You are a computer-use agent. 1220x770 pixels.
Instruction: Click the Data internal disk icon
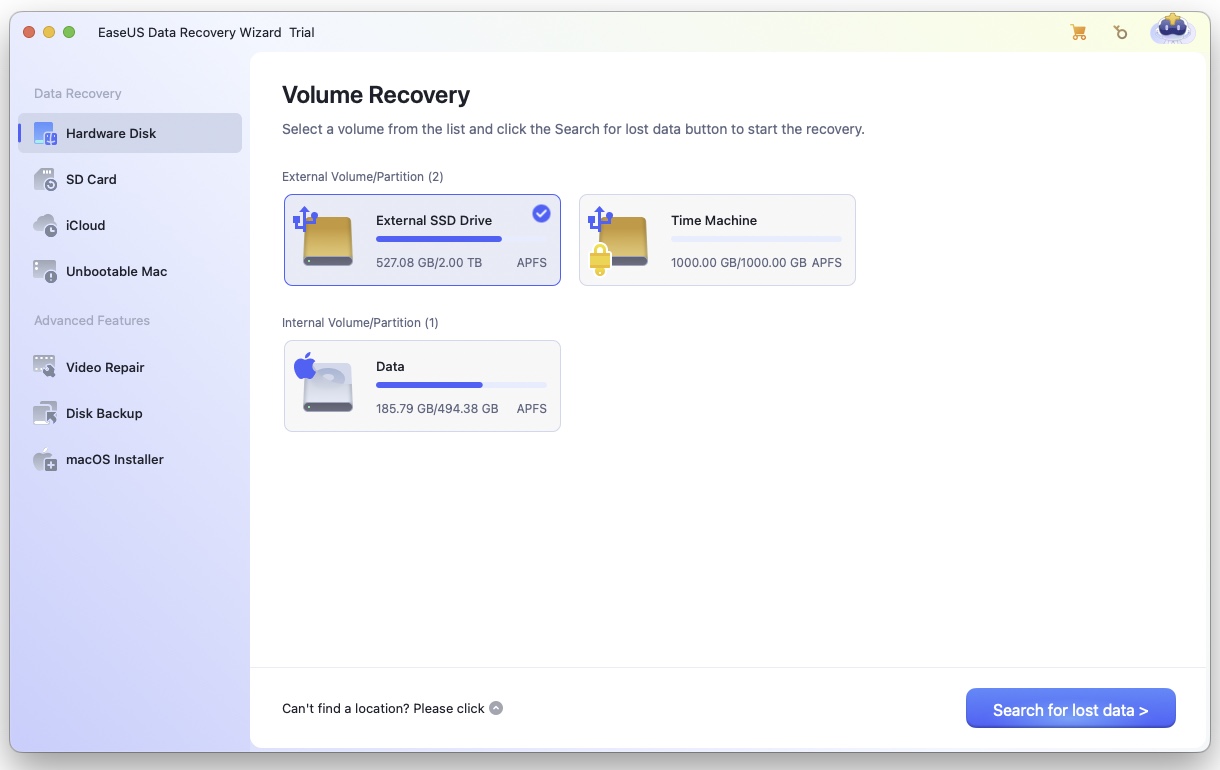(324, 383)
